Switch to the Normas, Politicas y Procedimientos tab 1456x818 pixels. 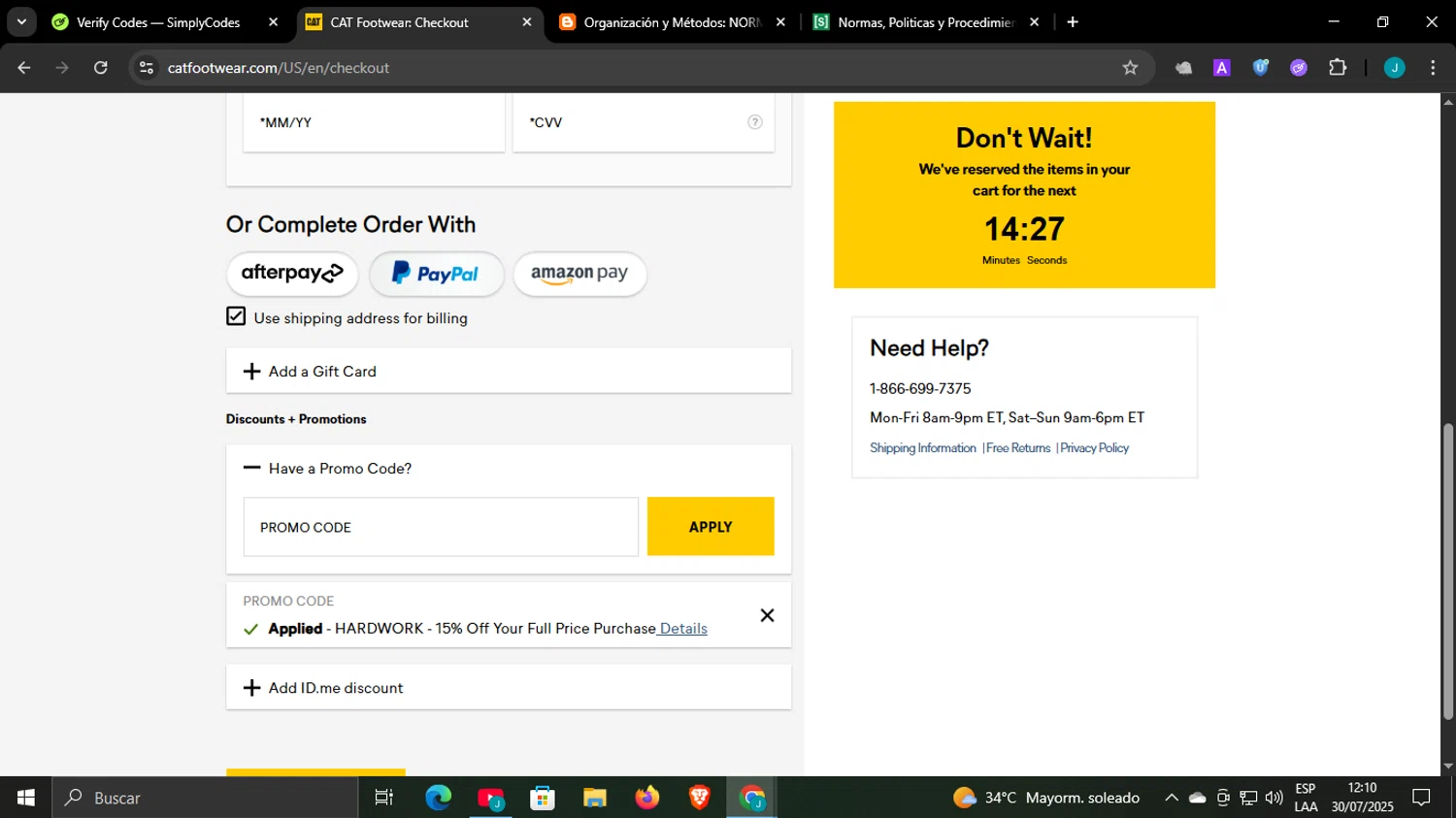tap(926, 22)
